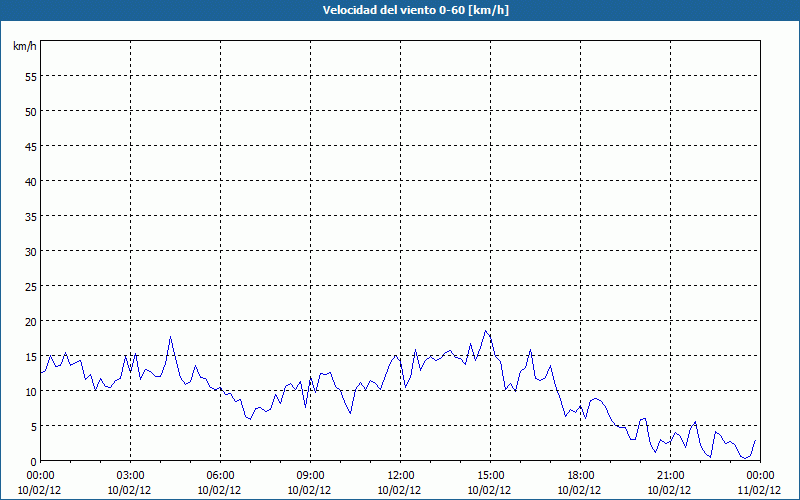The width and height of the screenshot is (800, 500).
Task: Click the y-axis value 10
Action: tap(31, 391)
